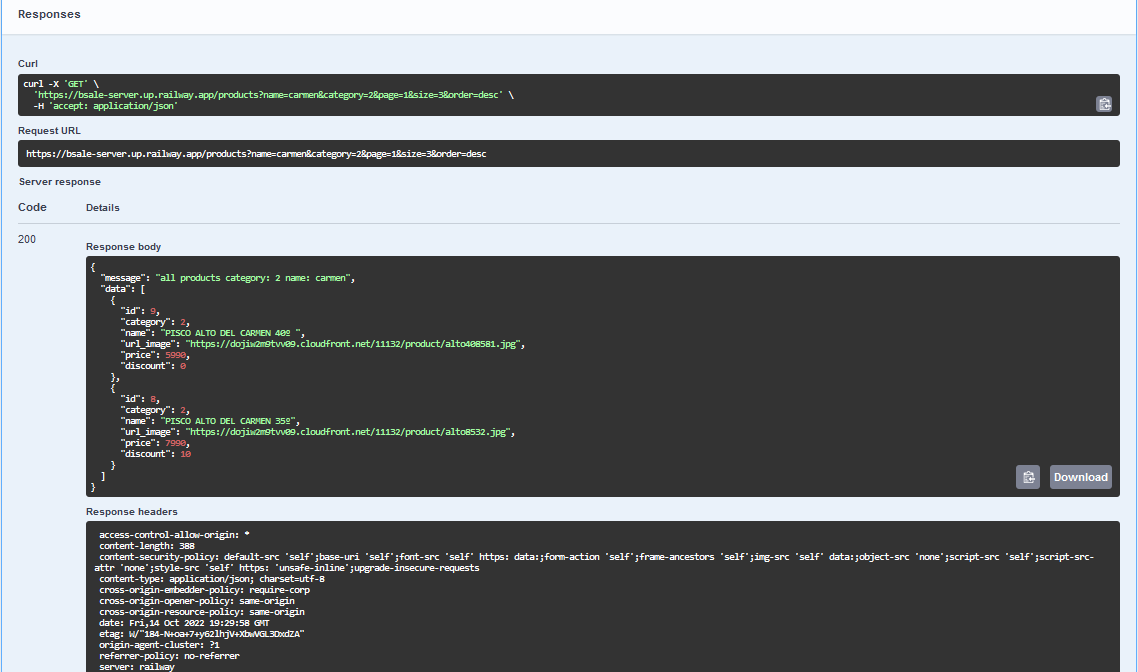
Task: Click the 'Curl' label
Action: pos(28,64)
